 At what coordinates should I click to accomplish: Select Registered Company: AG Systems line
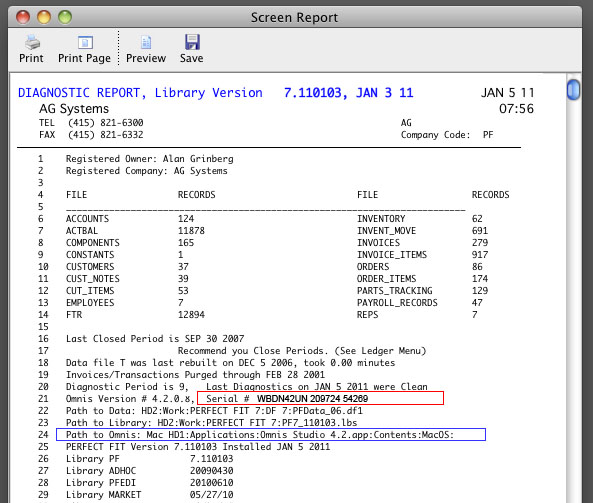[x=147, y=171]
